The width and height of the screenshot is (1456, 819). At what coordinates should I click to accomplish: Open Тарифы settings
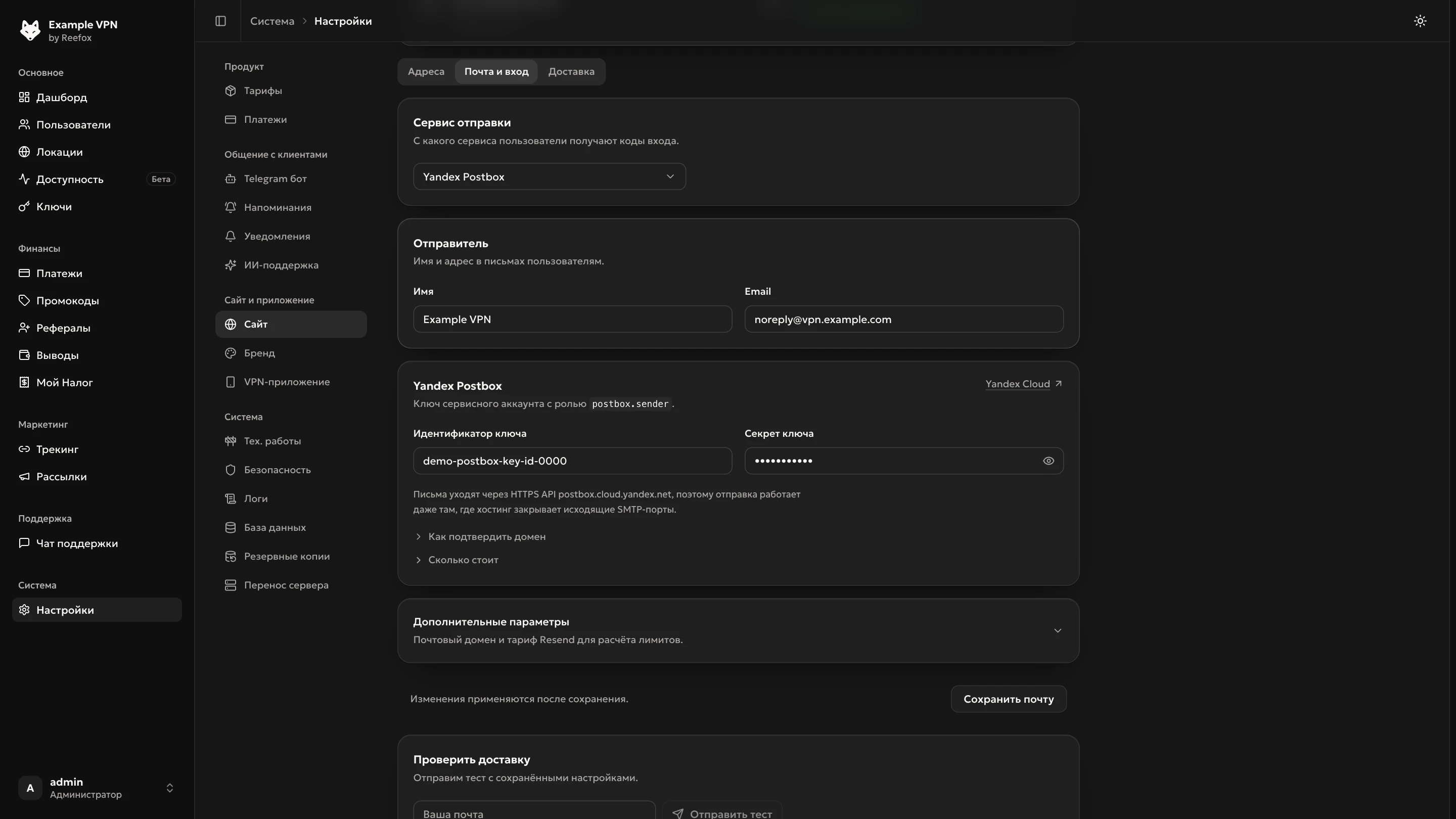(x=291, y=90)
